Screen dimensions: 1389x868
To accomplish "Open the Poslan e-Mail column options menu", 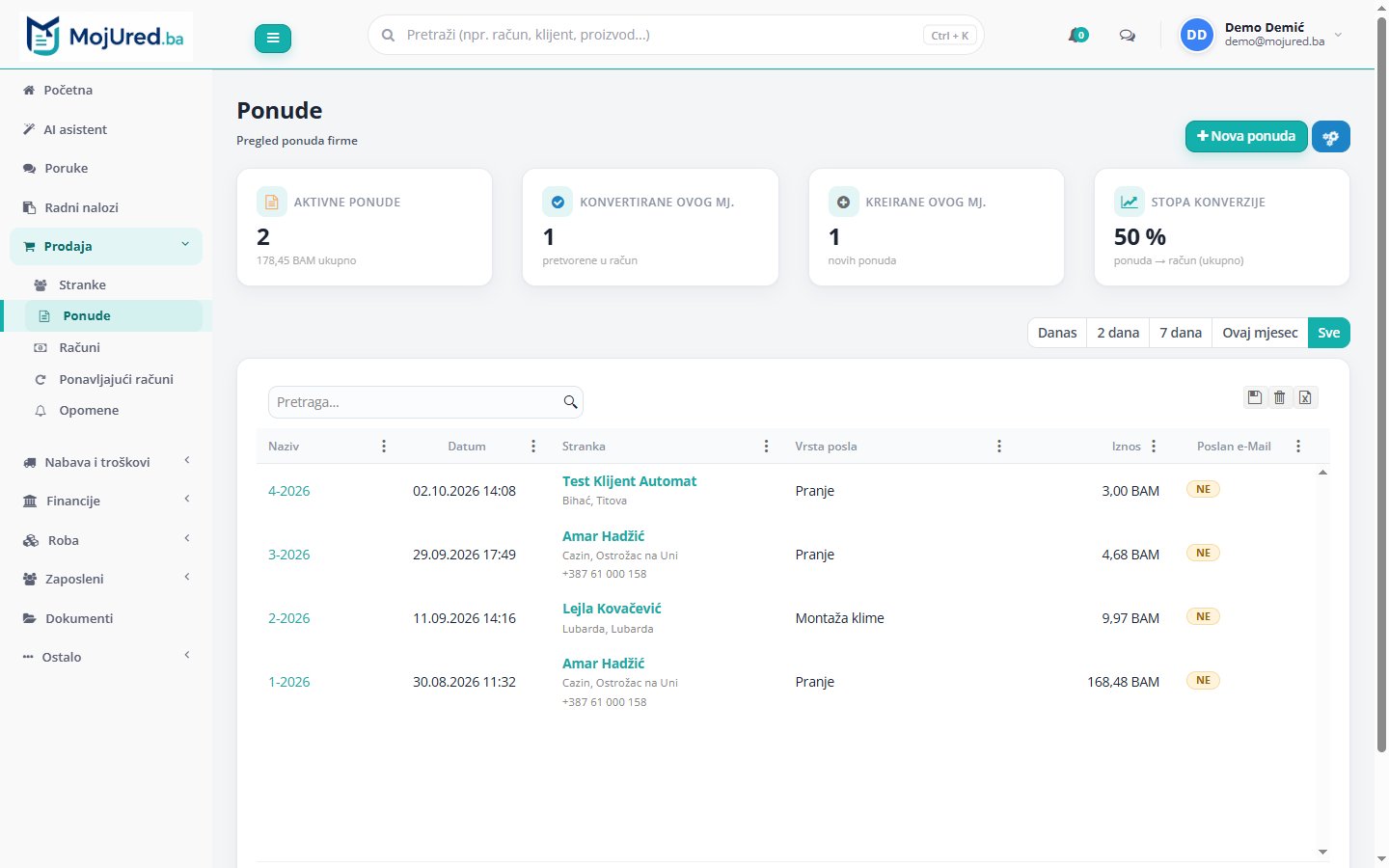I will click(x=1298, y=447).
